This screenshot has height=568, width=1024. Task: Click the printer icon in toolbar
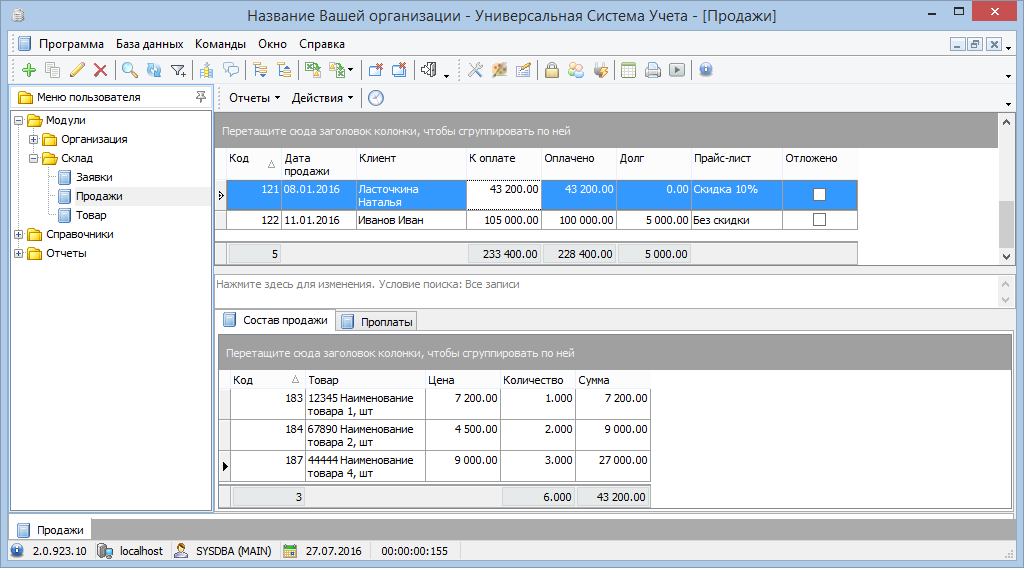click(653, 70)
